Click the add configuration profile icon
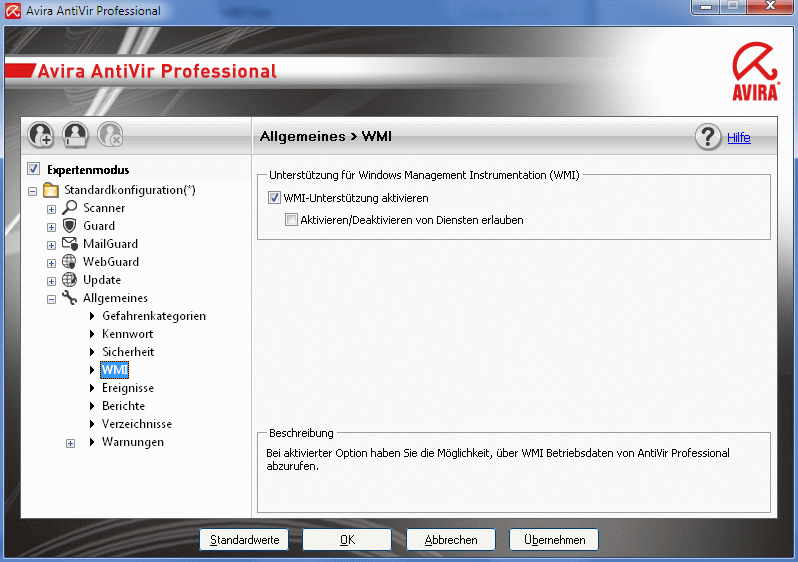Viewport: 798px width, 562px height. [x=41, y=134]
